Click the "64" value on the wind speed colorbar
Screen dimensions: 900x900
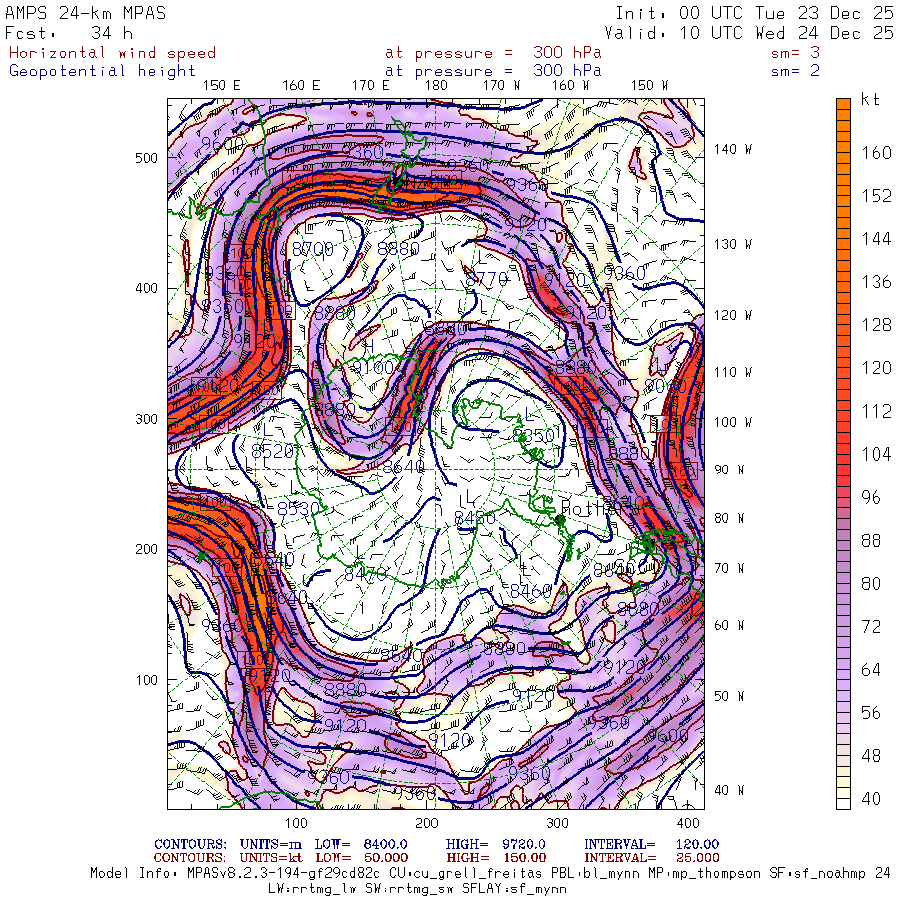point(871,669)
